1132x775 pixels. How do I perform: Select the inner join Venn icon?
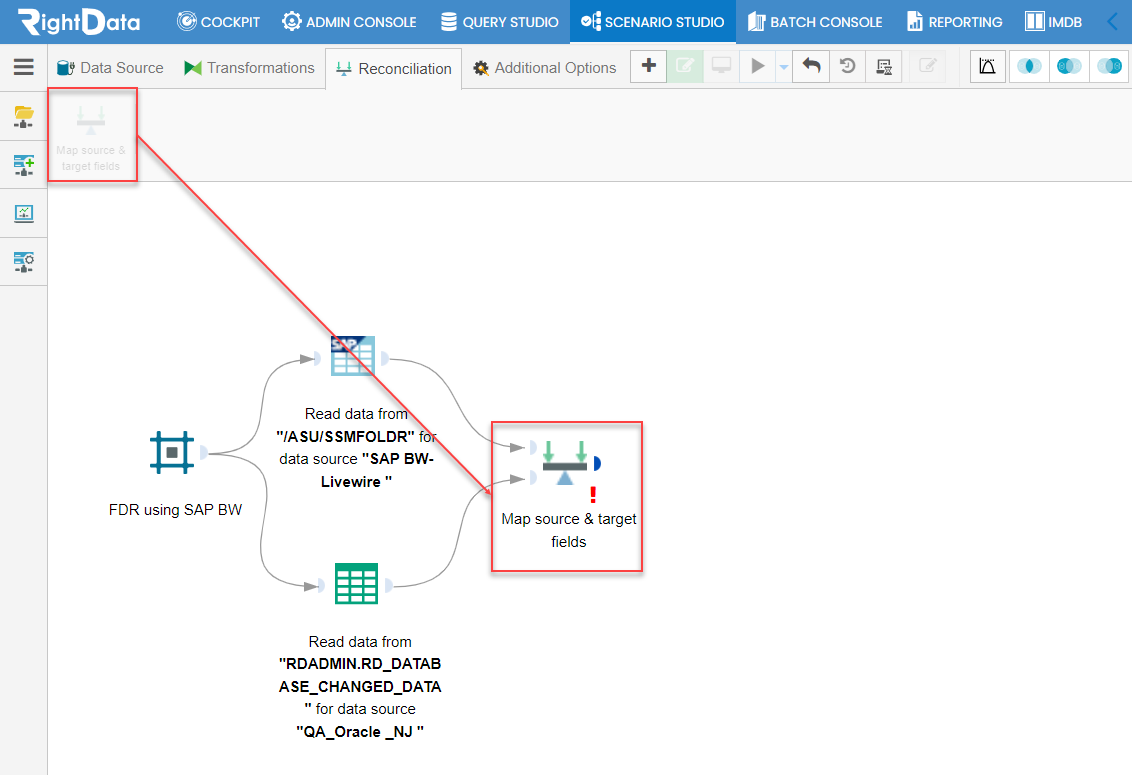pos(1029,66)
